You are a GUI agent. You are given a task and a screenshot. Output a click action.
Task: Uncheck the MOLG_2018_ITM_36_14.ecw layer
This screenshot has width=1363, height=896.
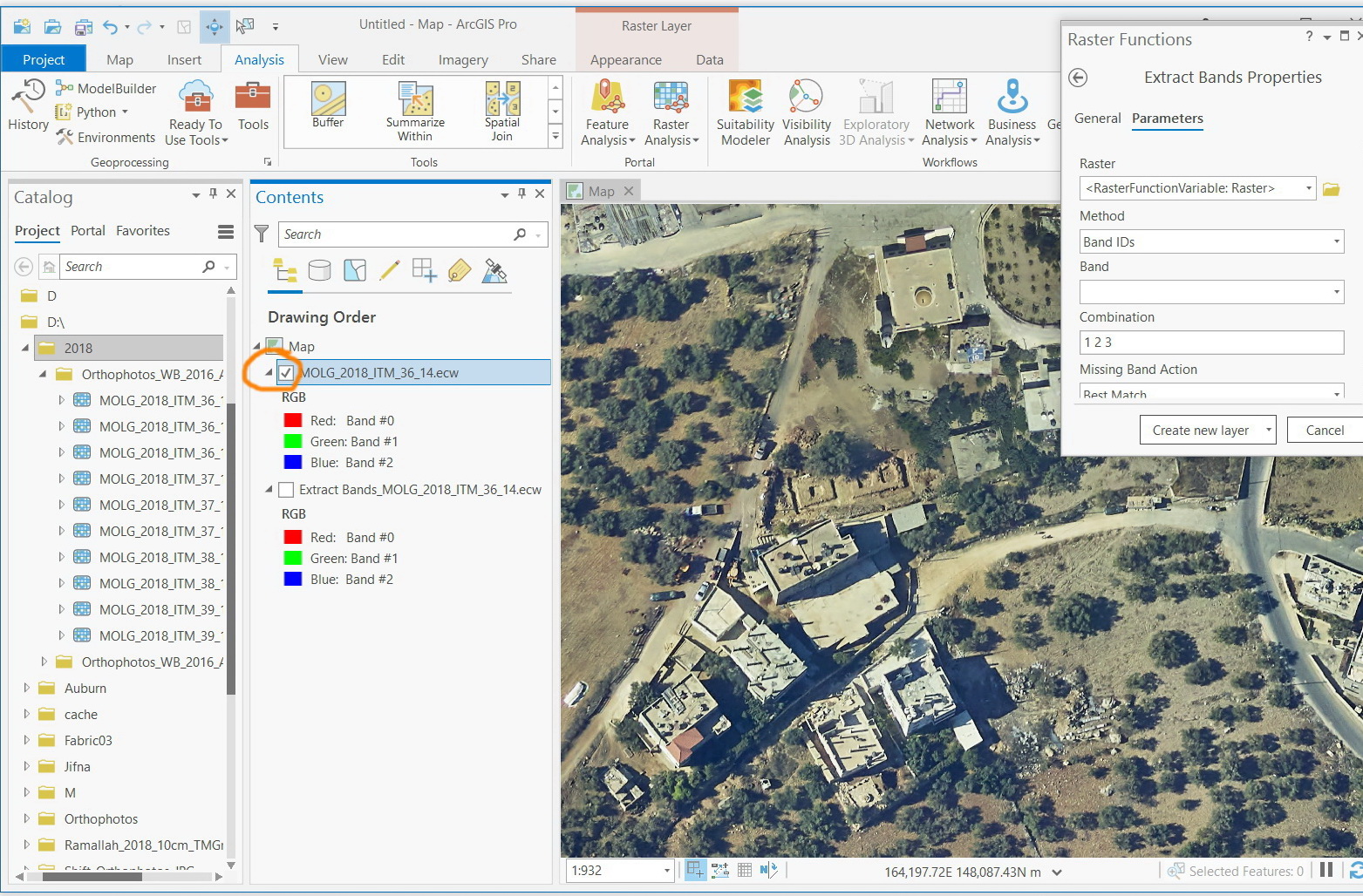point(286,373)
